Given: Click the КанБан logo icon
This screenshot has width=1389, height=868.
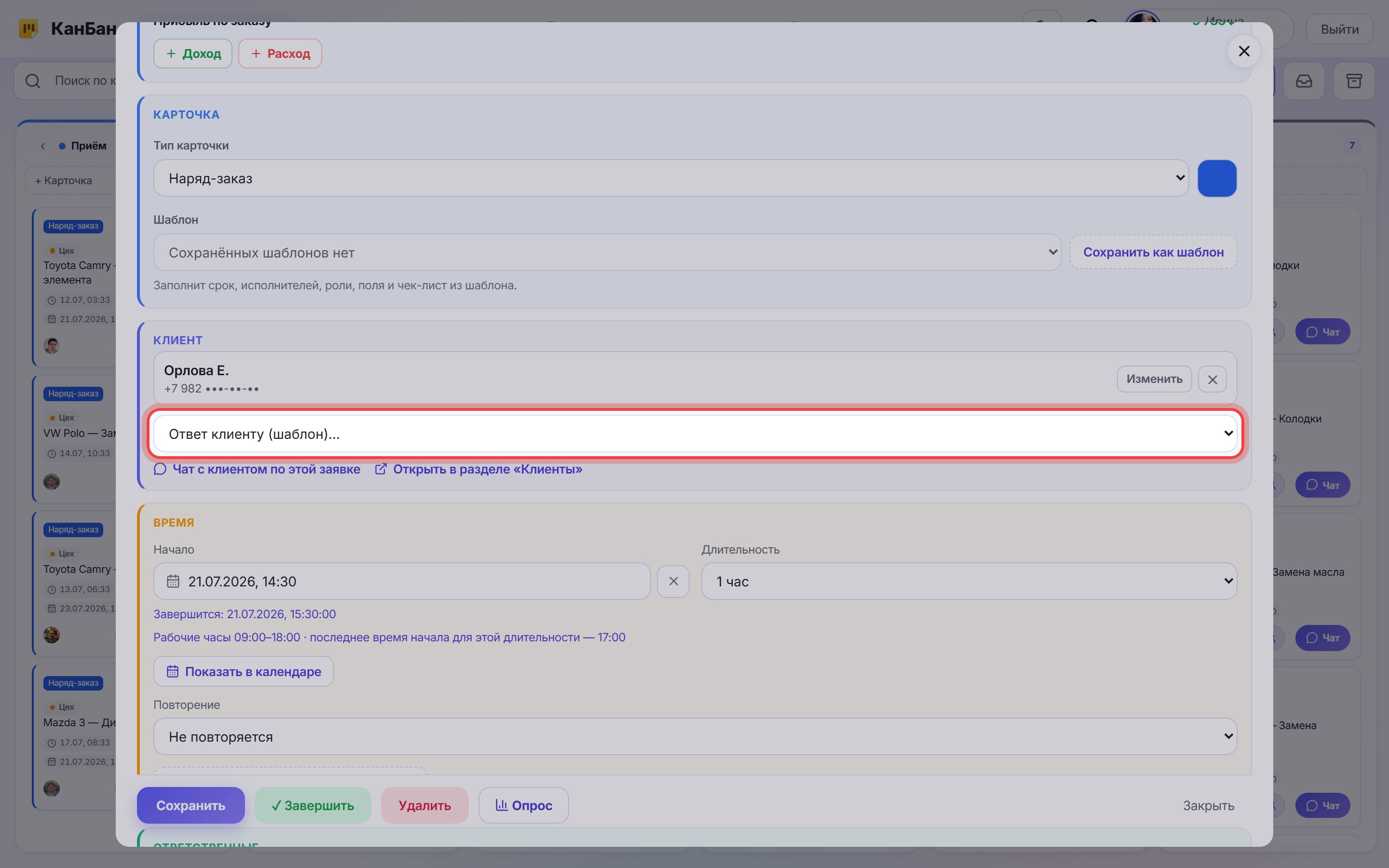Looking at the screenshot, I should pyautogui.click(x=28, y=28).
